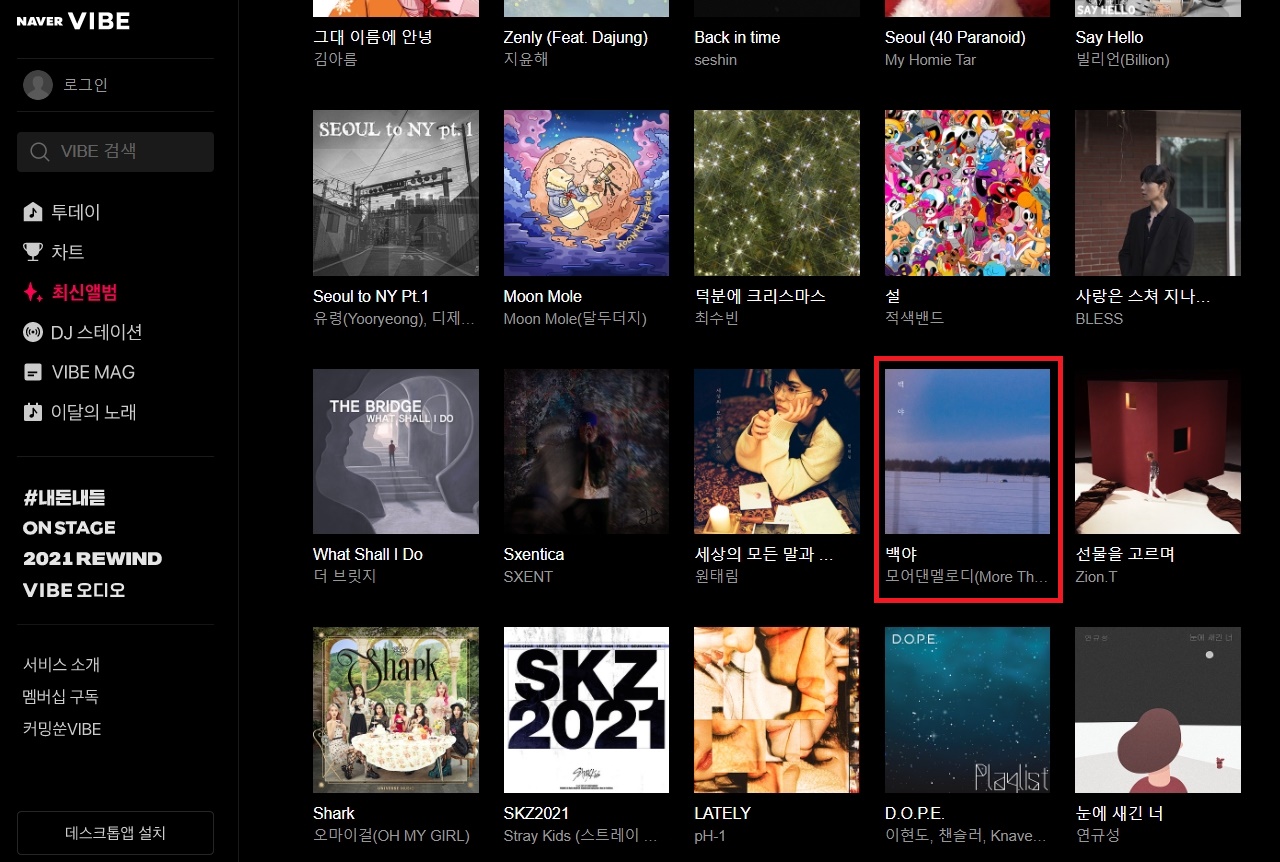This screenshot has height=862, width=1280.
Task: Open 2021 REWIND from the sidebar
Action: coord(92,559)
